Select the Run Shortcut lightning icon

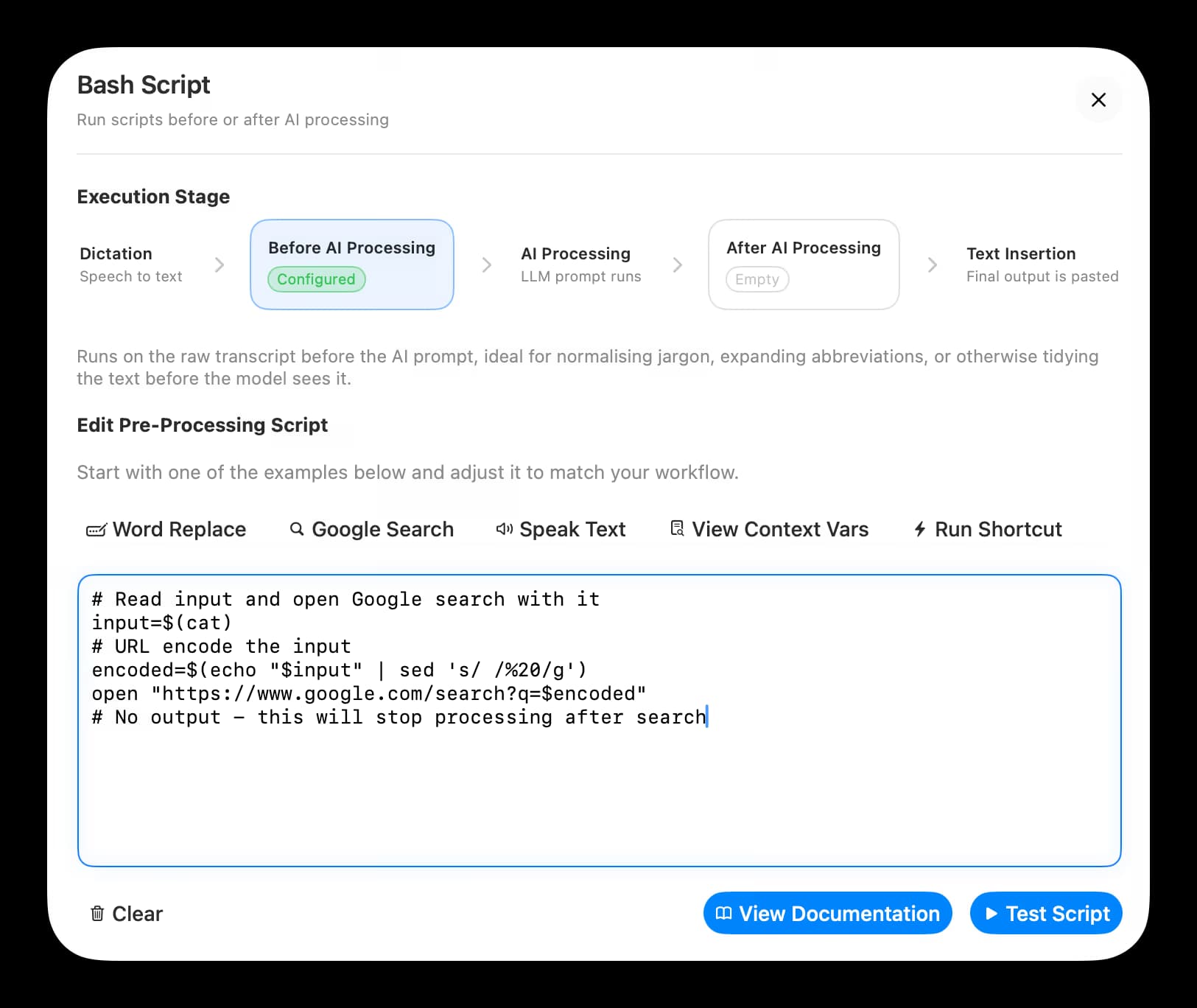click(x=919, y=529)
